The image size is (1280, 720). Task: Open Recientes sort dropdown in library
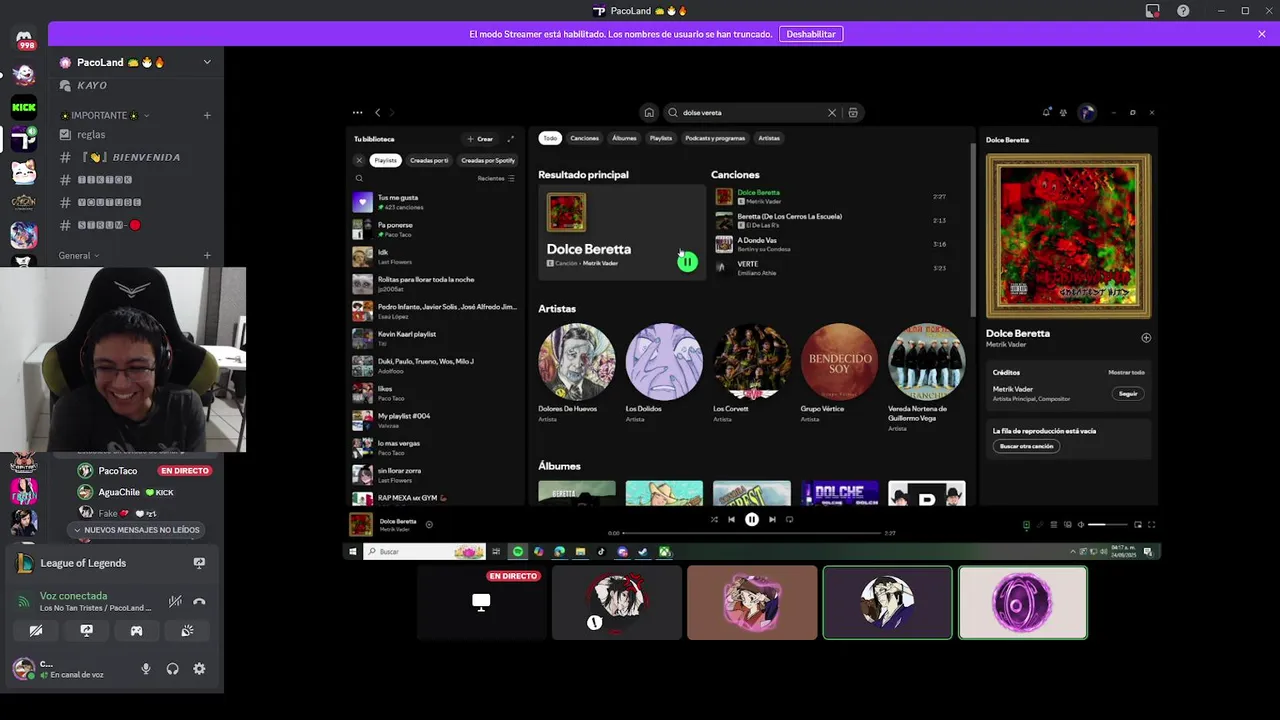496,178
